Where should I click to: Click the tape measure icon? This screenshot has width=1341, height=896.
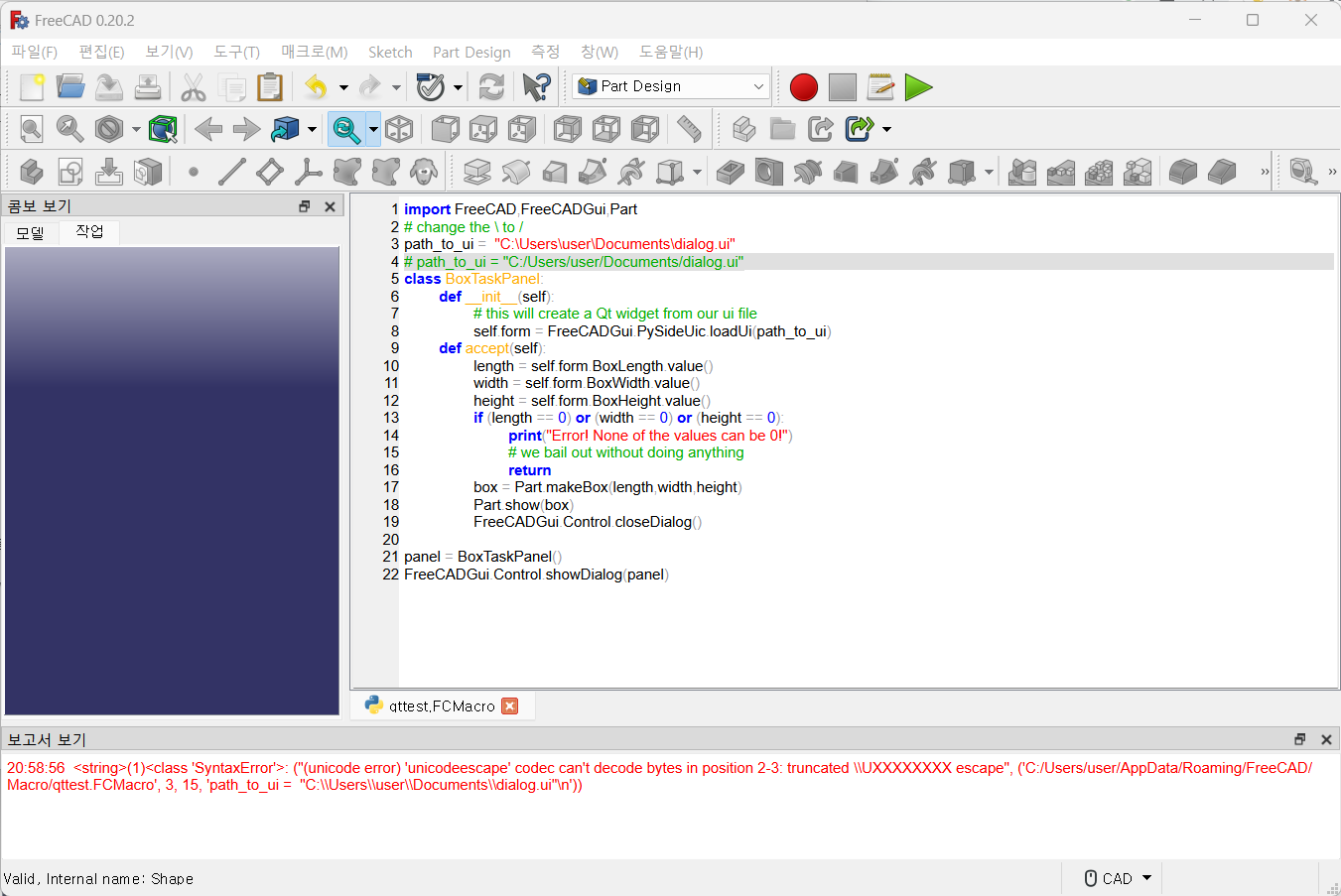coord(1304,172)
